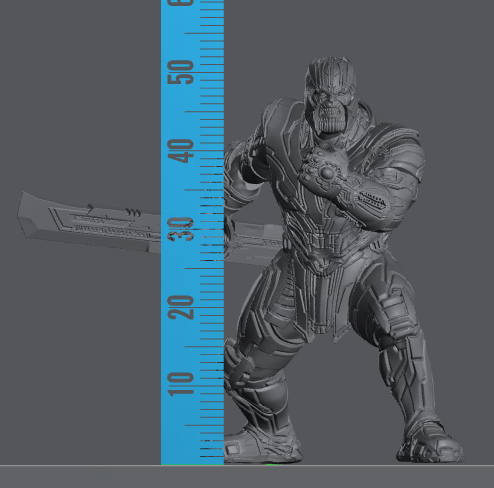Screen dimensions: 494x488
Task: Click the "30" mark on the ruler
Action: point(181,229)
